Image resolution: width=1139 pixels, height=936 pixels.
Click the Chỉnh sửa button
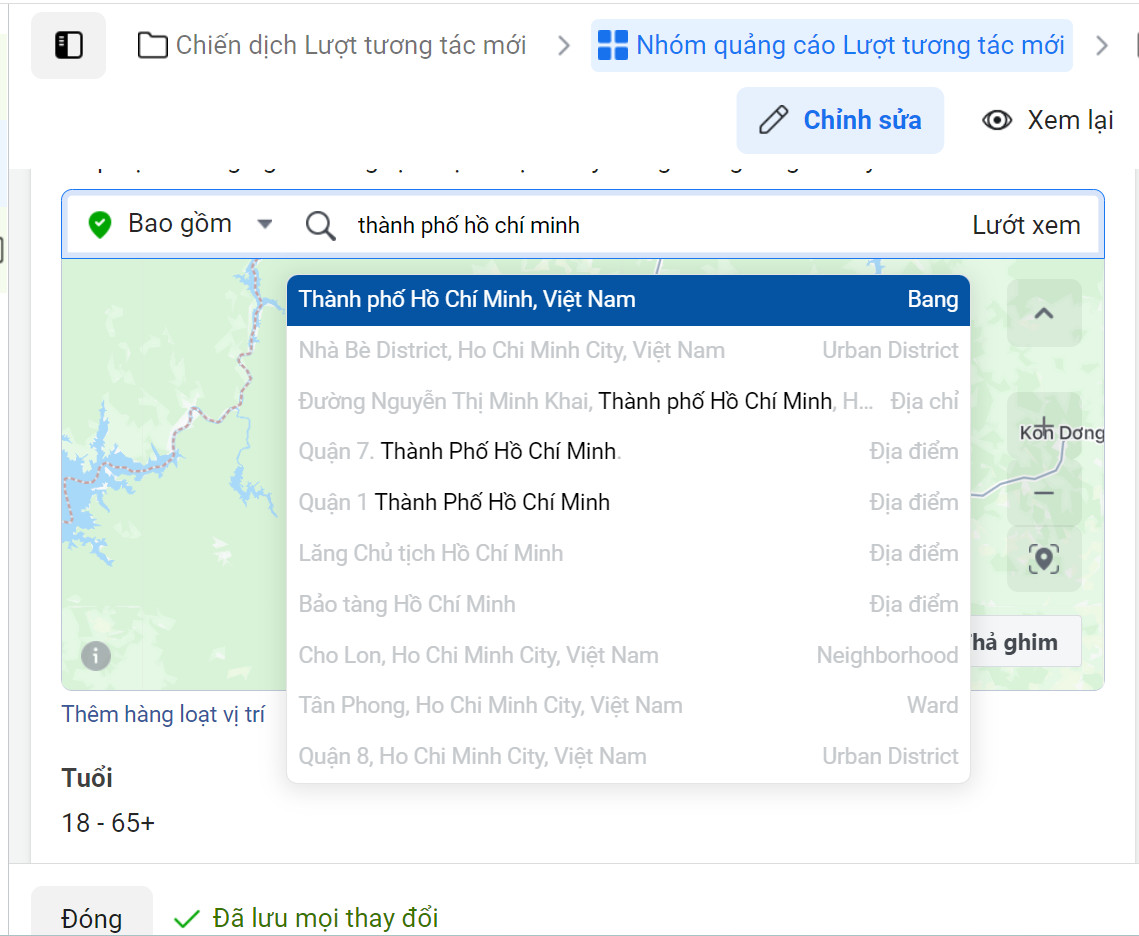(x=840, y=121)
